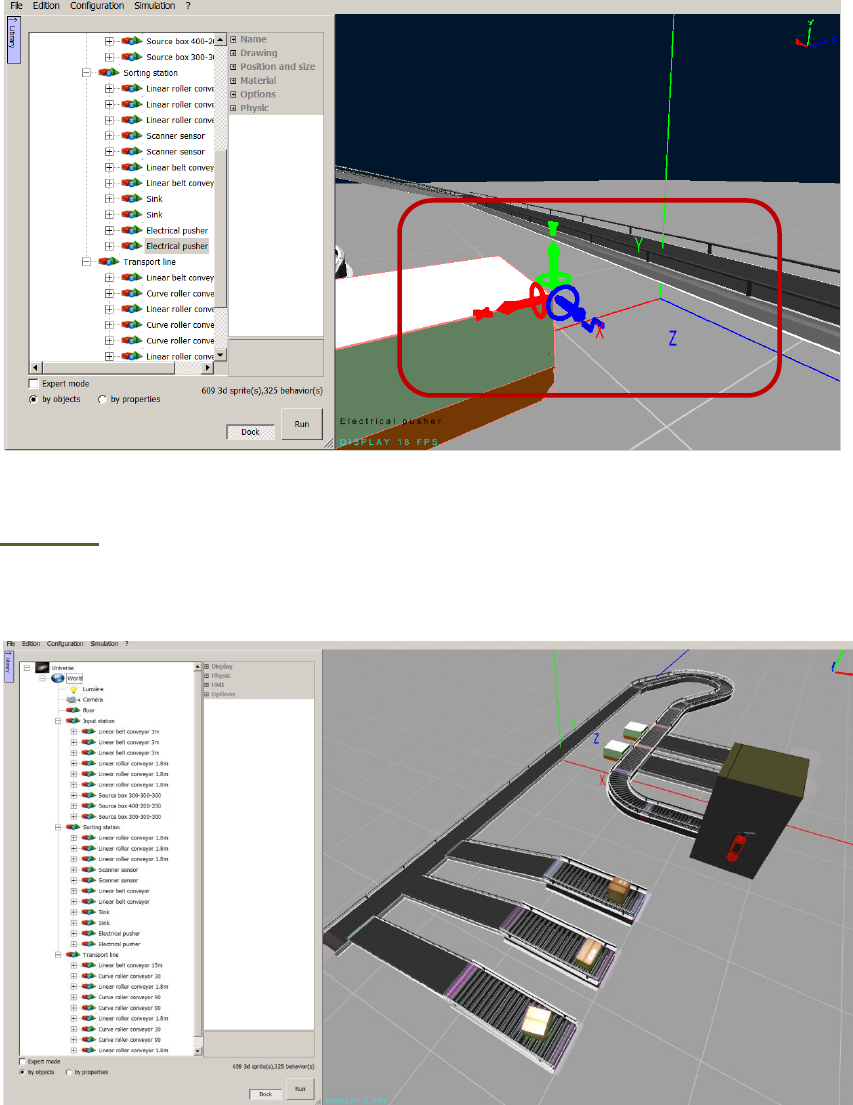The image size is (853, 1105).
Task: Open the Configuration menu in upper window
Action: 97,6
